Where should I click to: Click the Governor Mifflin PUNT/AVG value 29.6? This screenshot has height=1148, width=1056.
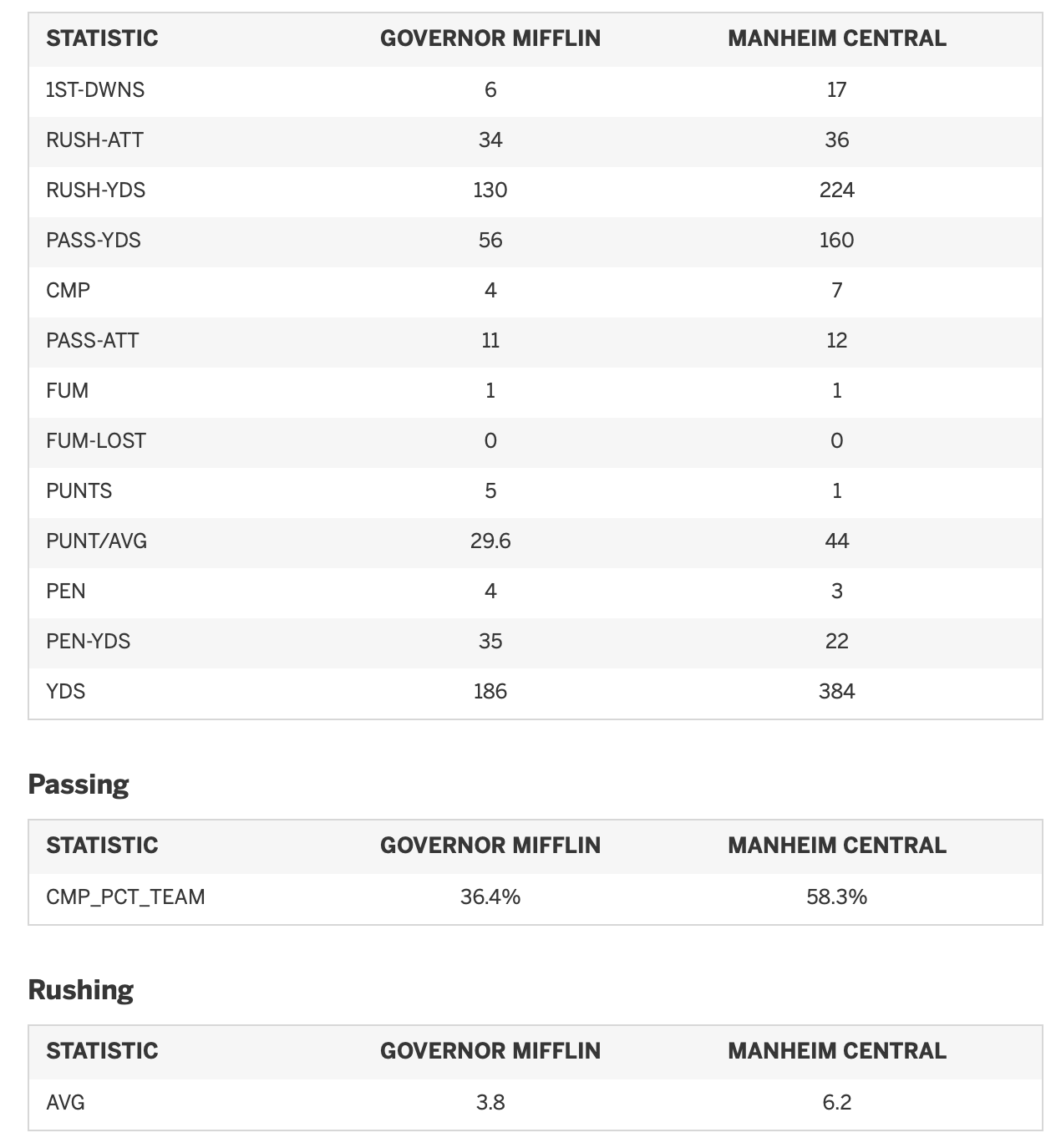click(490, 541)
